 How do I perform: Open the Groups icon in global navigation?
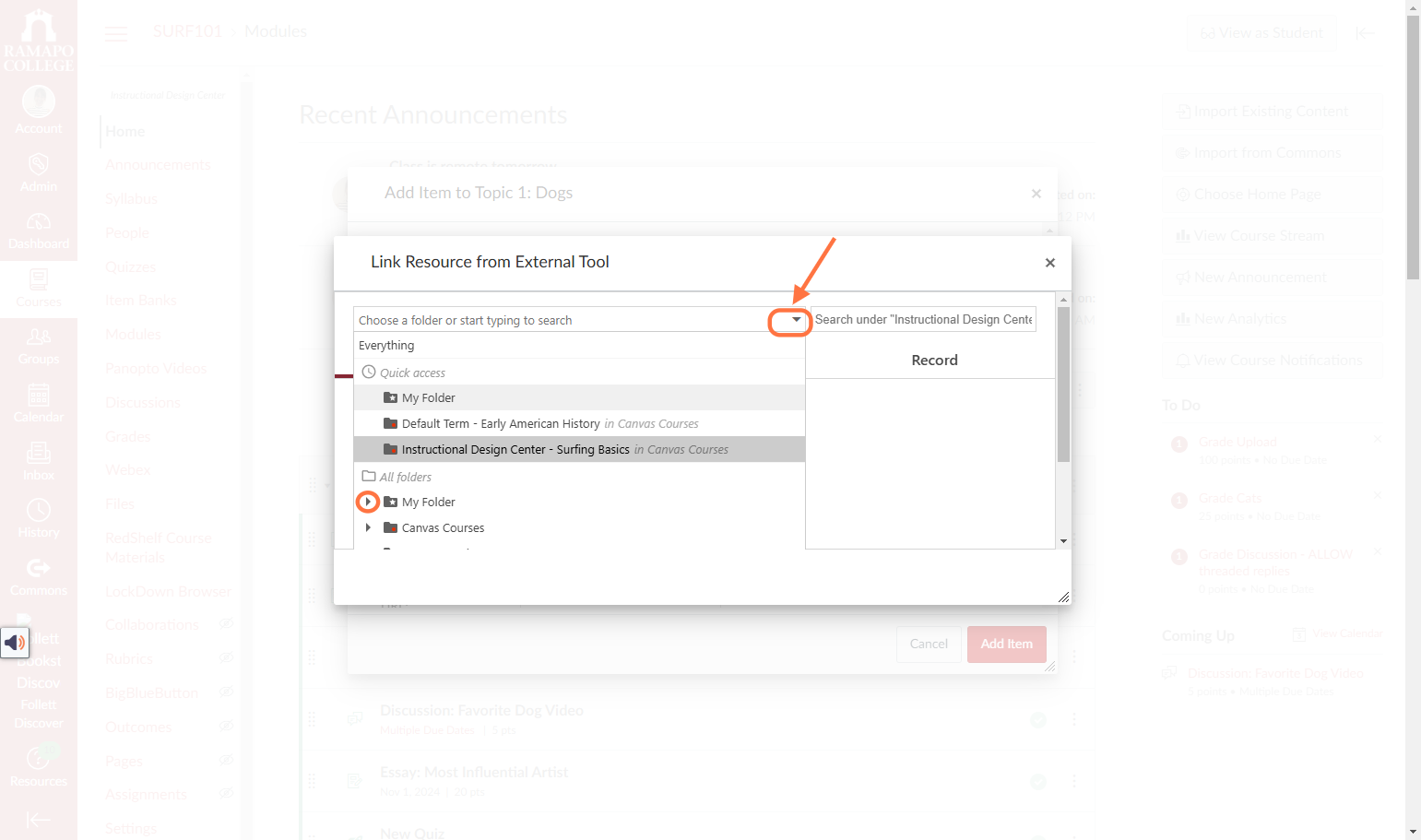[x=39, y=346]
